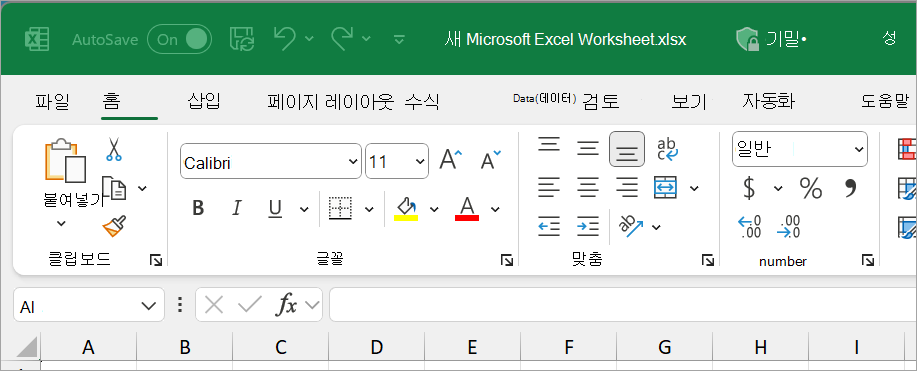Click the Wrap Text icon

pos(667,149)
